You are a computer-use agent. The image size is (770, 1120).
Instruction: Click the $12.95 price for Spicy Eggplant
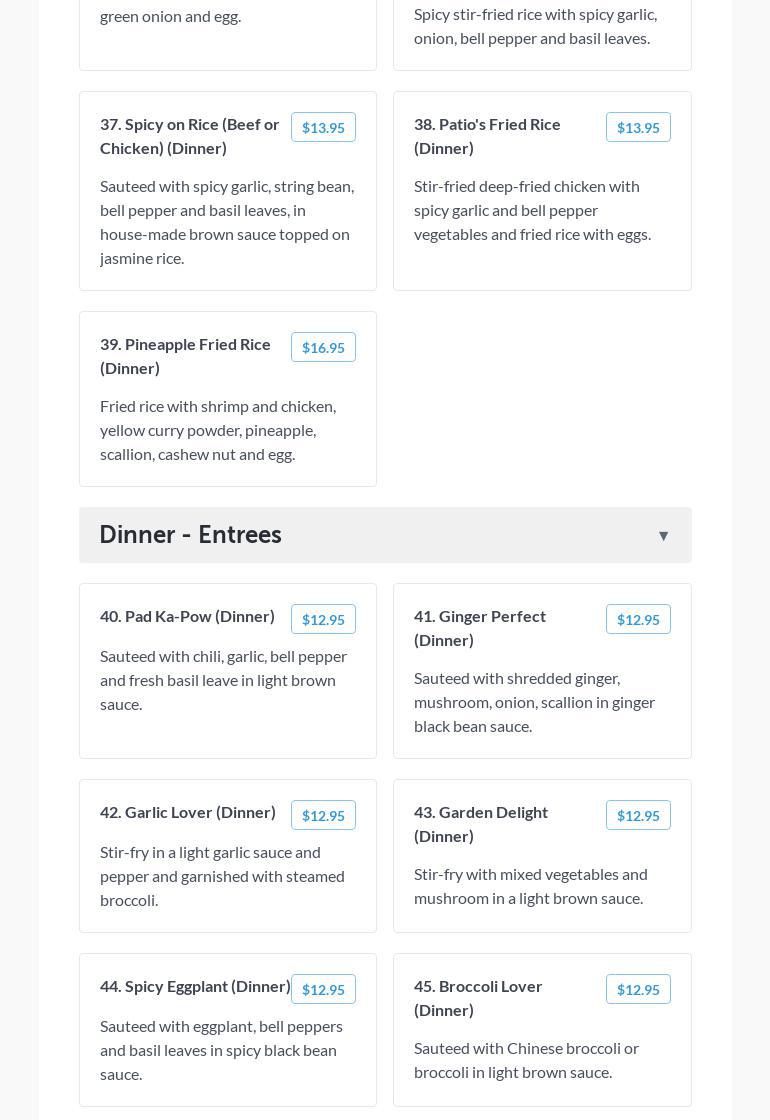tap(323, 990)
